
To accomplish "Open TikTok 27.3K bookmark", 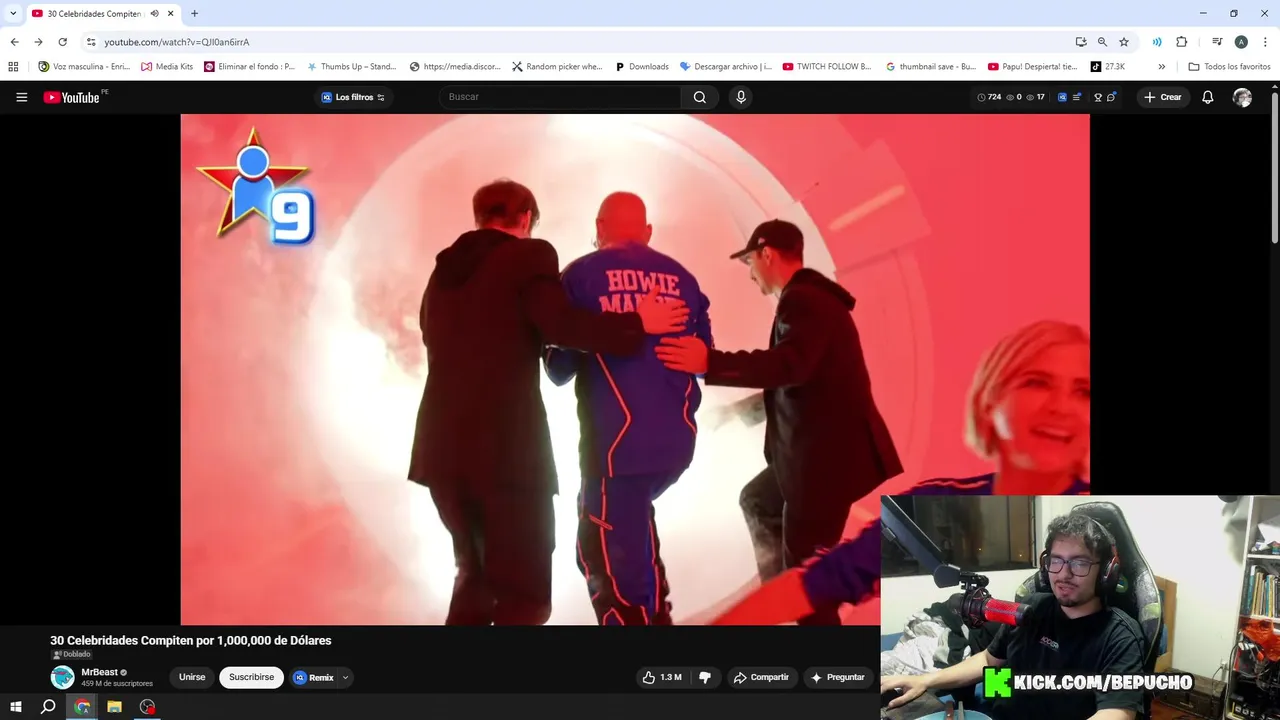I will (1107, 67).
